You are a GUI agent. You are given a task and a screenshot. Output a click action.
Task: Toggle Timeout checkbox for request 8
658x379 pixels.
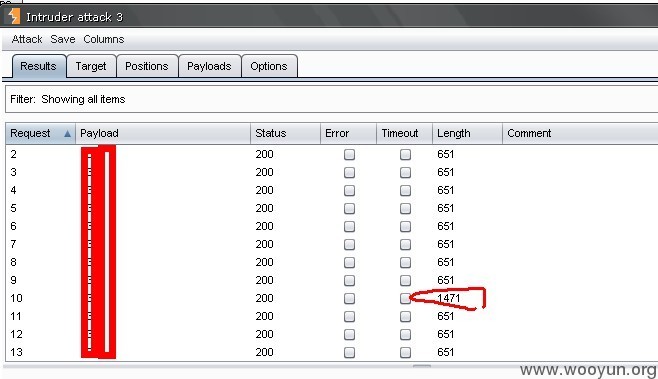(x=405, y=263)
